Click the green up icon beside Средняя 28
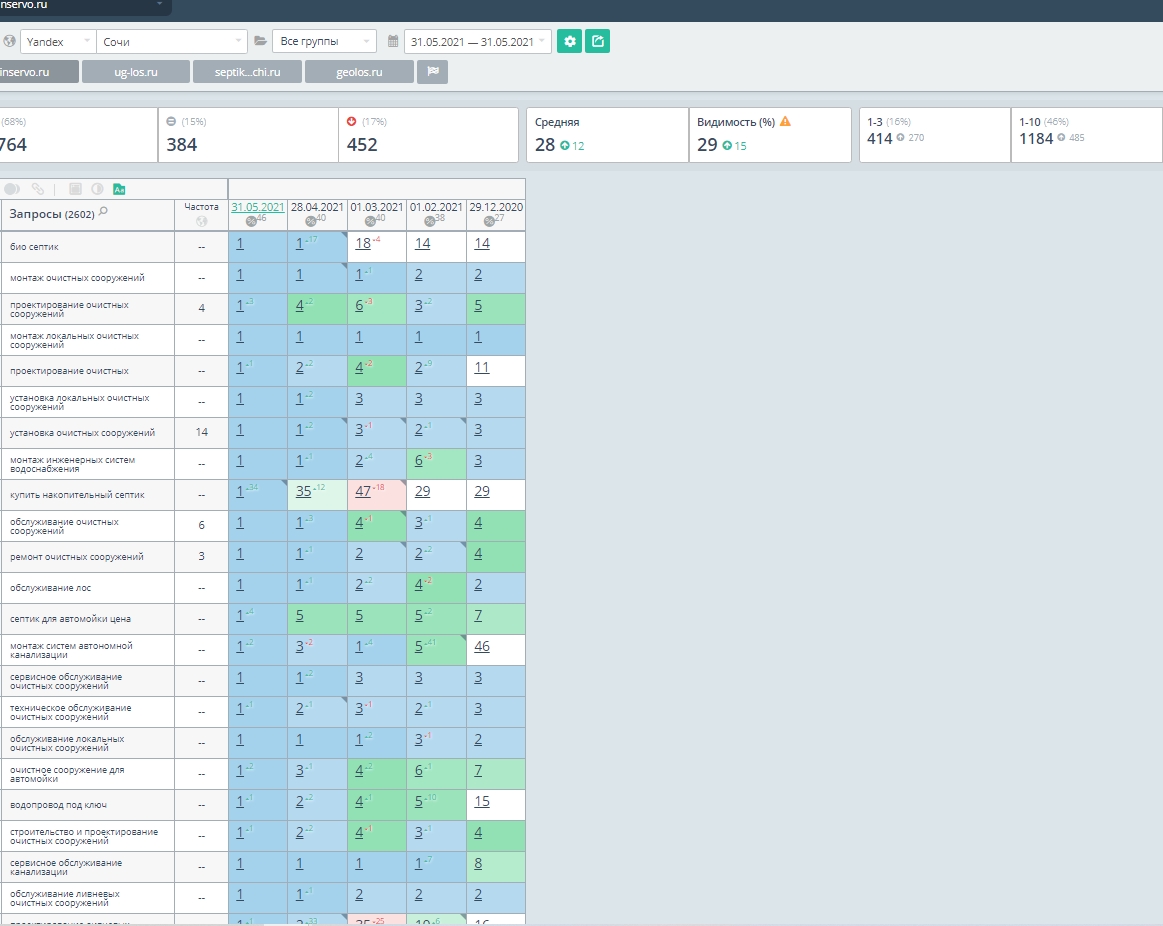 564,145
